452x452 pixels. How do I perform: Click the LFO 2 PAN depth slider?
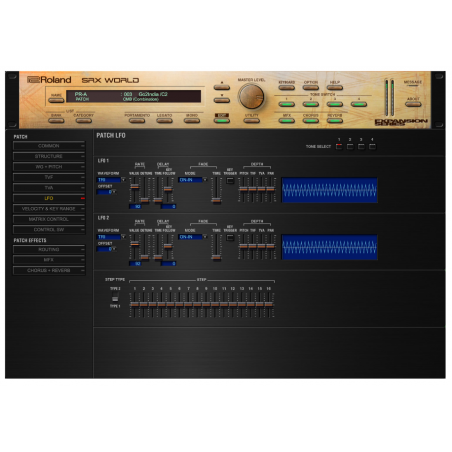(x=271, y=247)
